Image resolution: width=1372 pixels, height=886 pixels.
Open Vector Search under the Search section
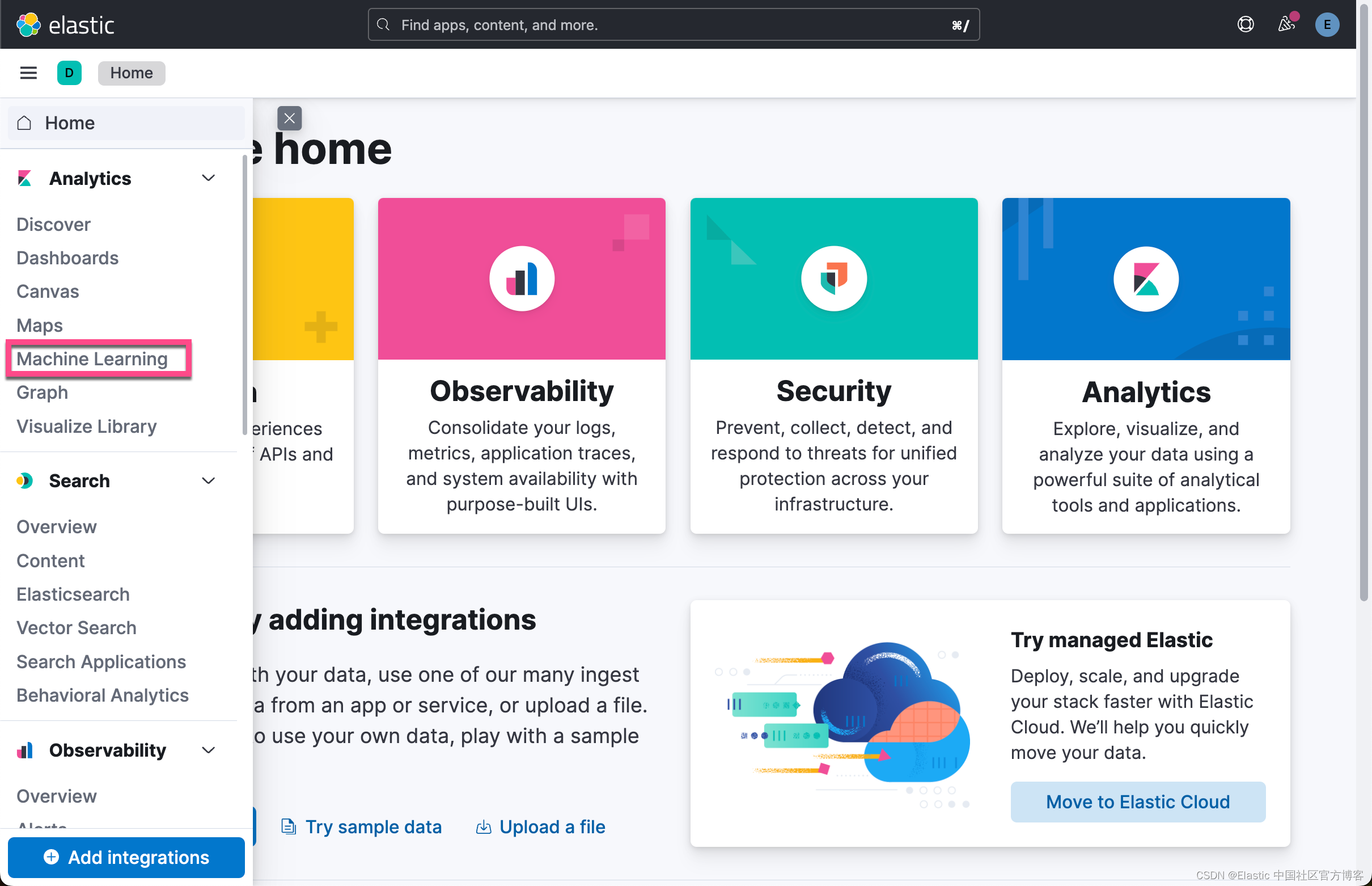coord(77,627)
